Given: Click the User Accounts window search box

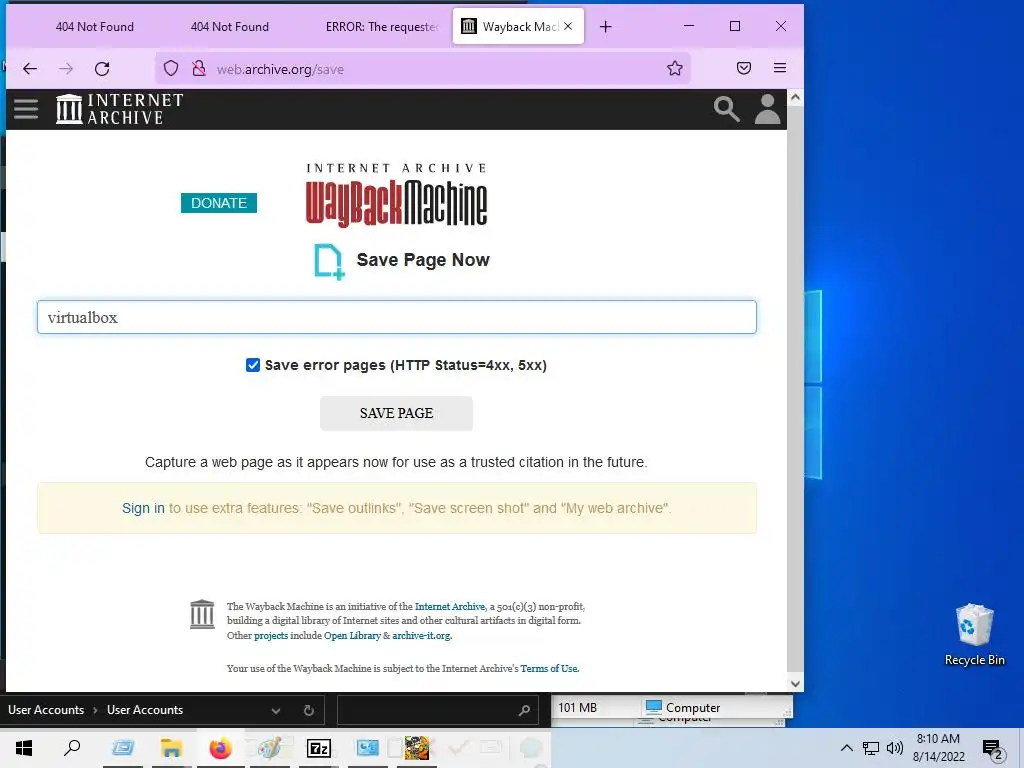Looking at the screenshot, I should pyautogui.click(x=436, y=711).
